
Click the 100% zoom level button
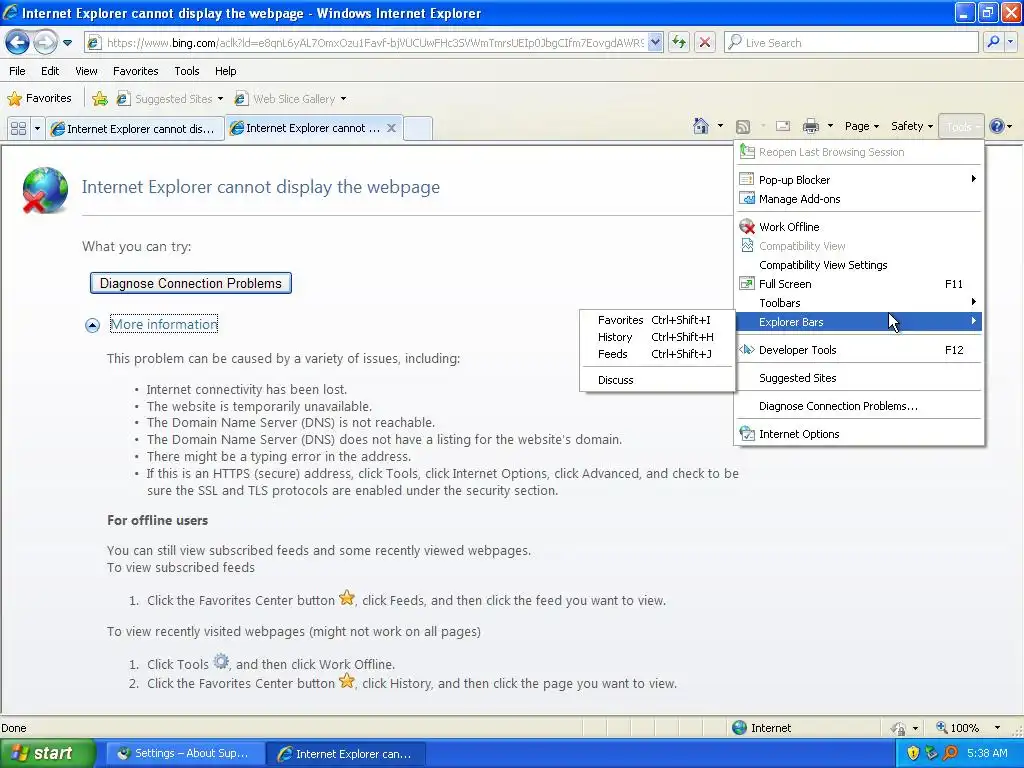[957, 728]
